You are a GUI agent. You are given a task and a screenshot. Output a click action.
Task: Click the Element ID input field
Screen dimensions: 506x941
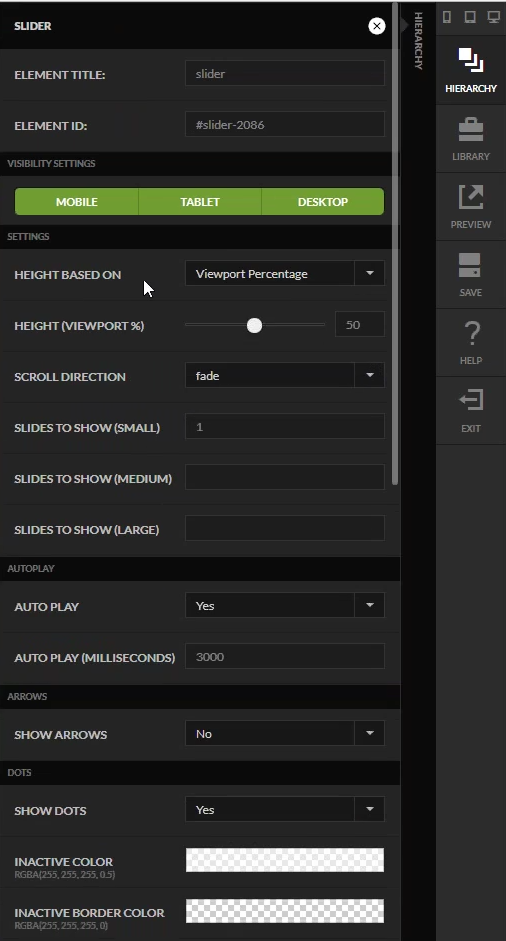tap(285, 124)
